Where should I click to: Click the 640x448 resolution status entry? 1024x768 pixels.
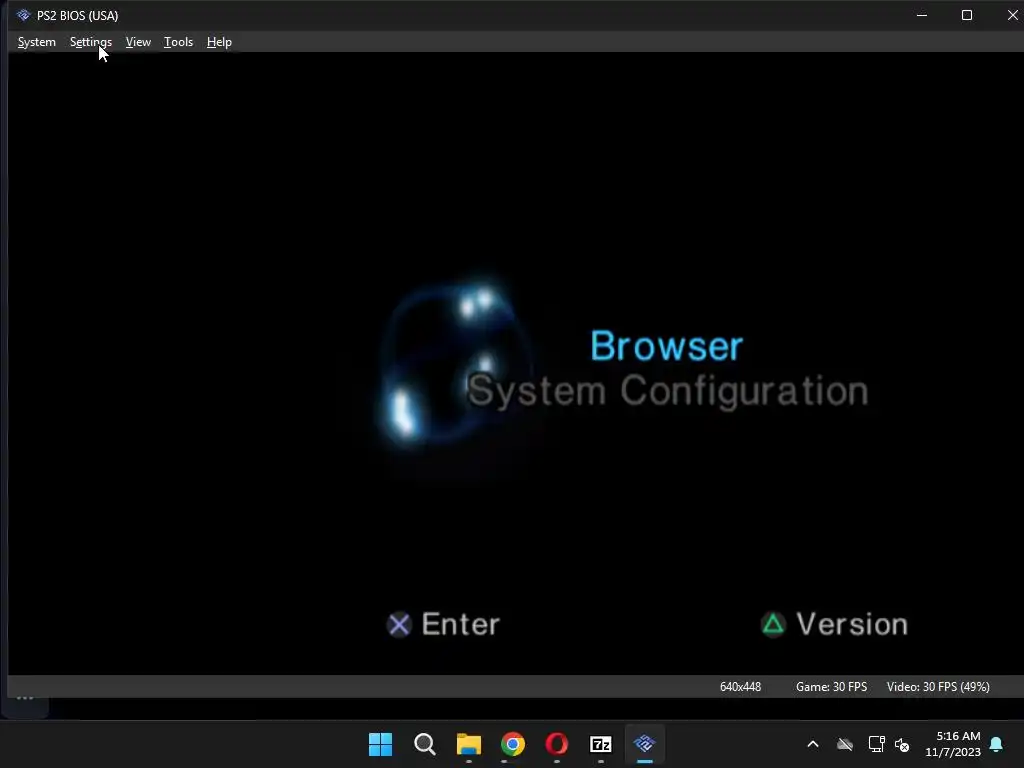740,686
